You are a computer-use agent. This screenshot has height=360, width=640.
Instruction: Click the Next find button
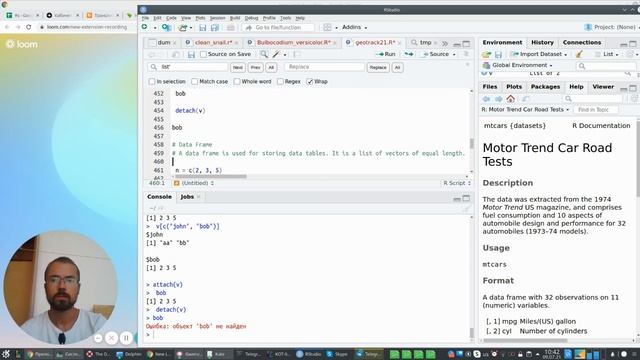pyautogui.click(x=238, y=67)
